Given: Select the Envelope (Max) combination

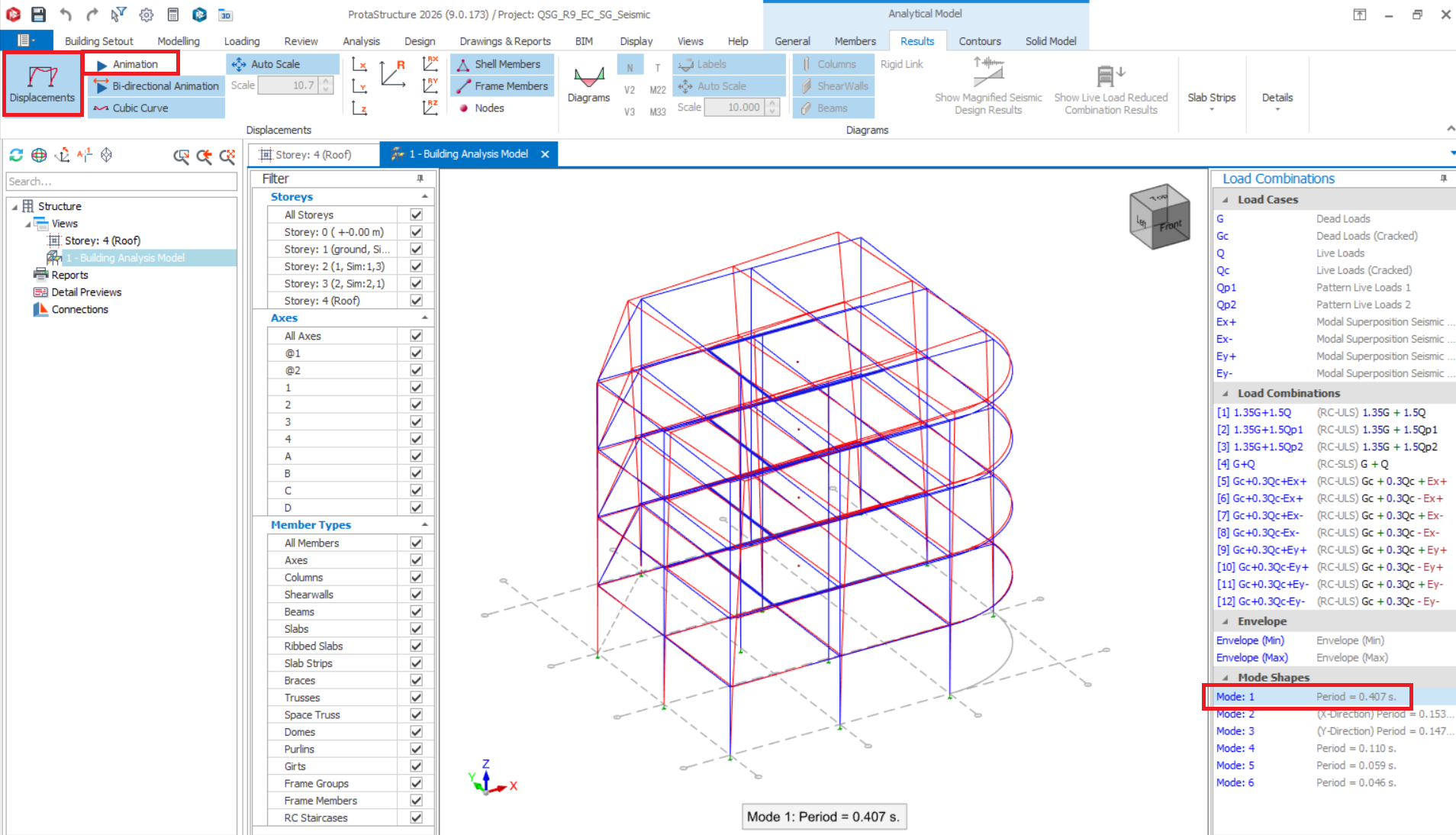Looking at the screenshot, I should [x=1251, y=658].
